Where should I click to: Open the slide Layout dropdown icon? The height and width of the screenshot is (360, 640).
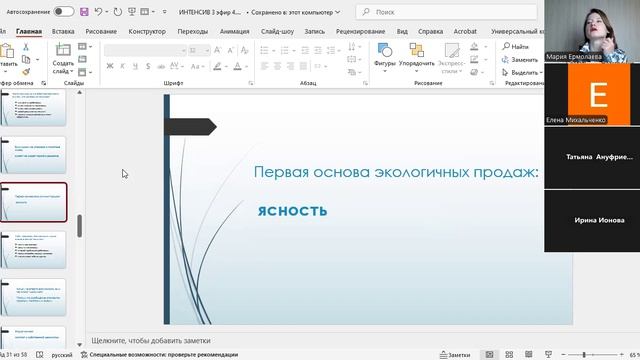(x=85, y=47)
